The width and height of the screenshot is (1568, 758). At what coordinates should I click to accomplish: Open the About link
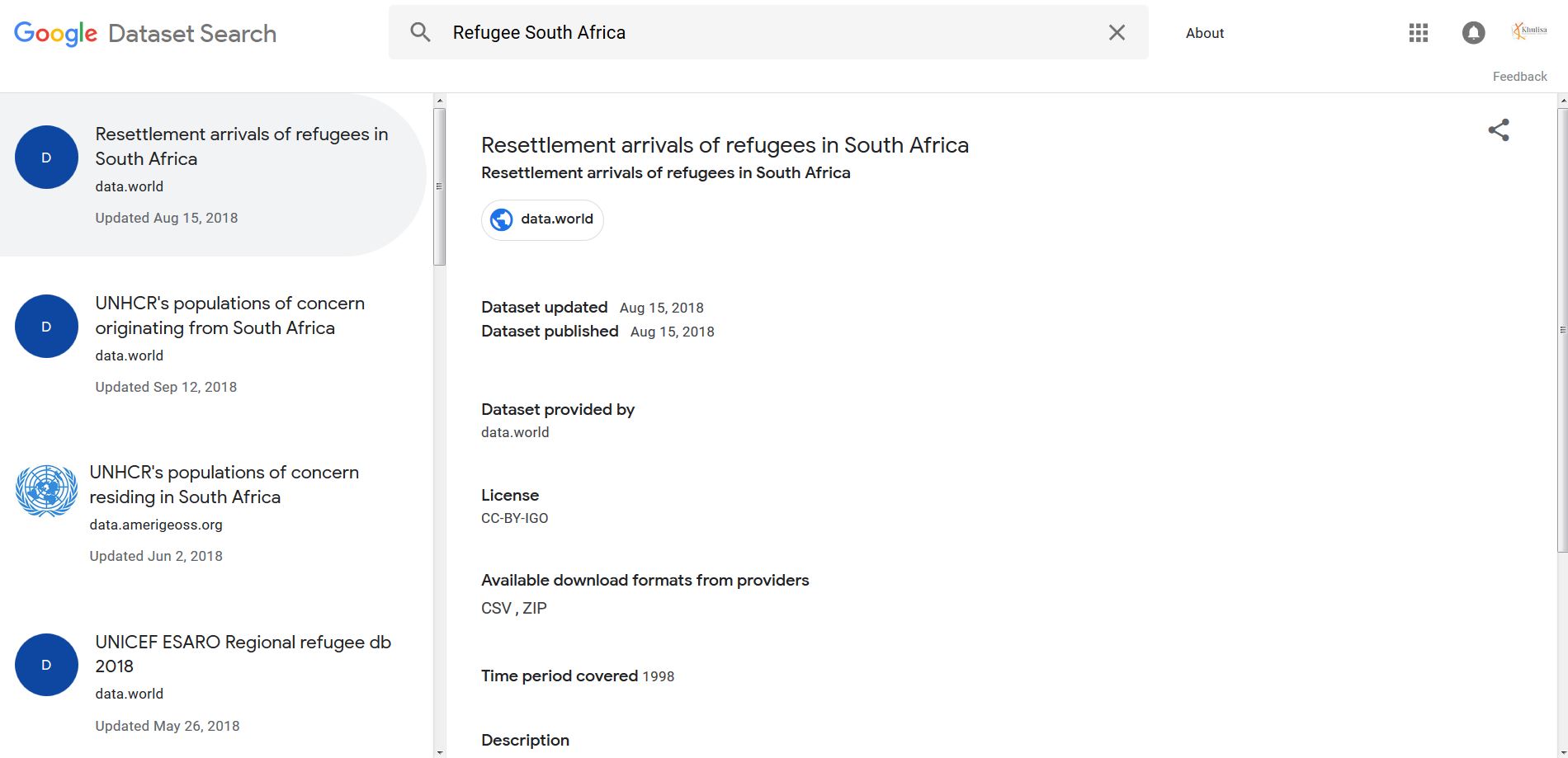pyautogui.click(x=1205, y=33)
